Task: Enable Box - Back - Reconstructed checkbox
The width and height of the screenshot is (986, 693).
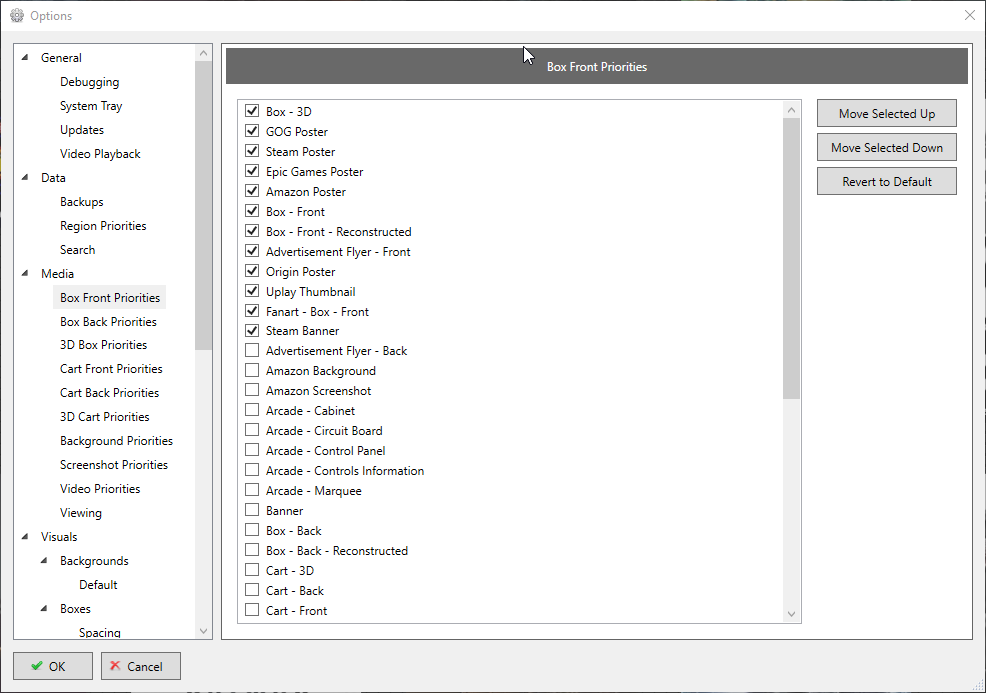Action: [252, 550]
